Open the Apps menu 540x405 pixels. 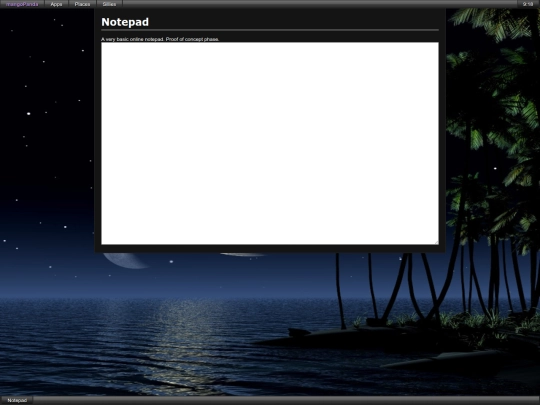point(56,4)
